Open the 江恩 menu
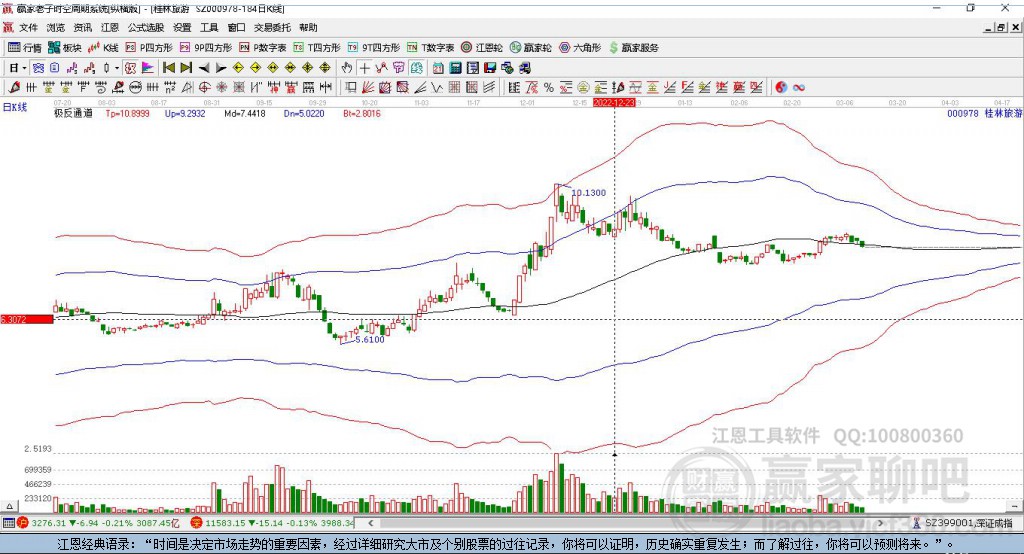The image size is (1024, 554). click(110, 27)
